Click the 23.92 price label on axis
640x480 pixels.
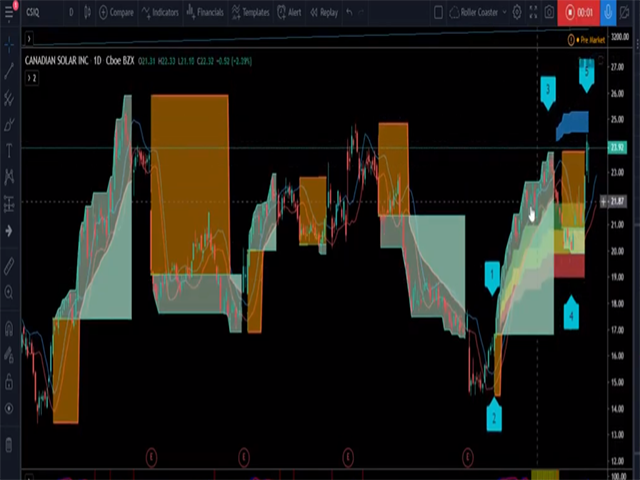(x=618, y=147)
